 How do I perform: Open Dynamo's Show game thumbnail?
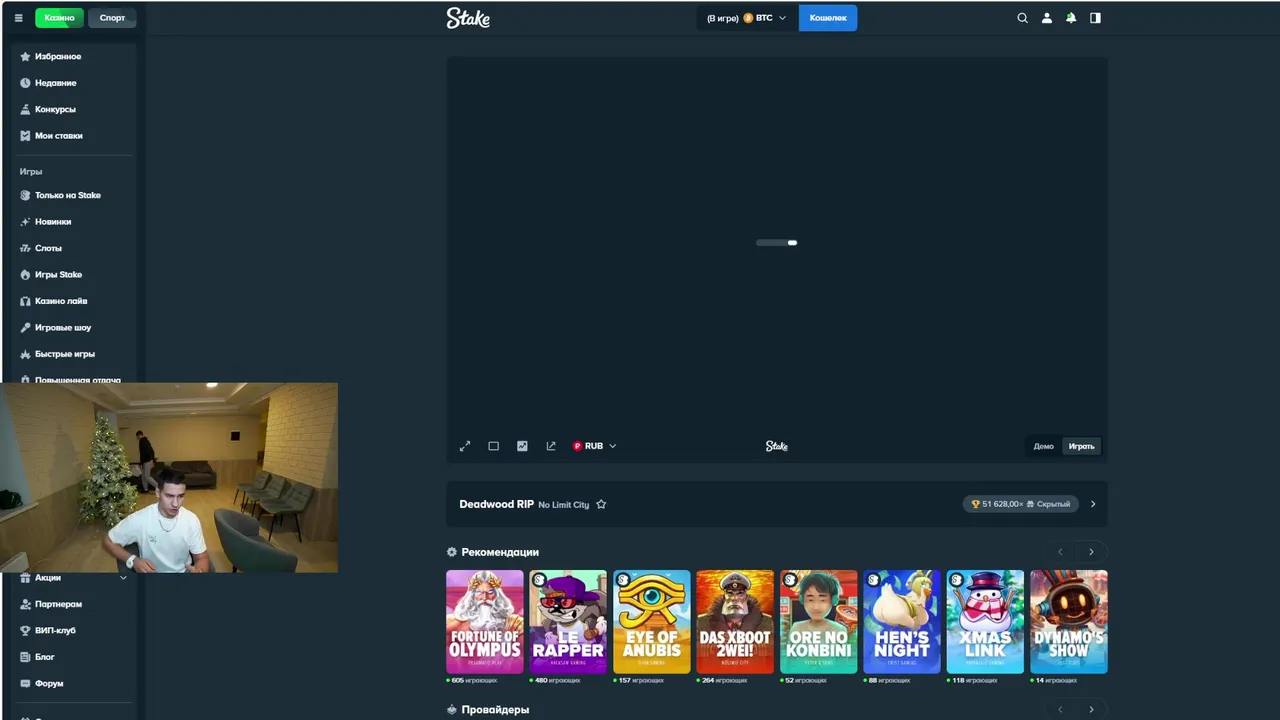point(1069,622)
